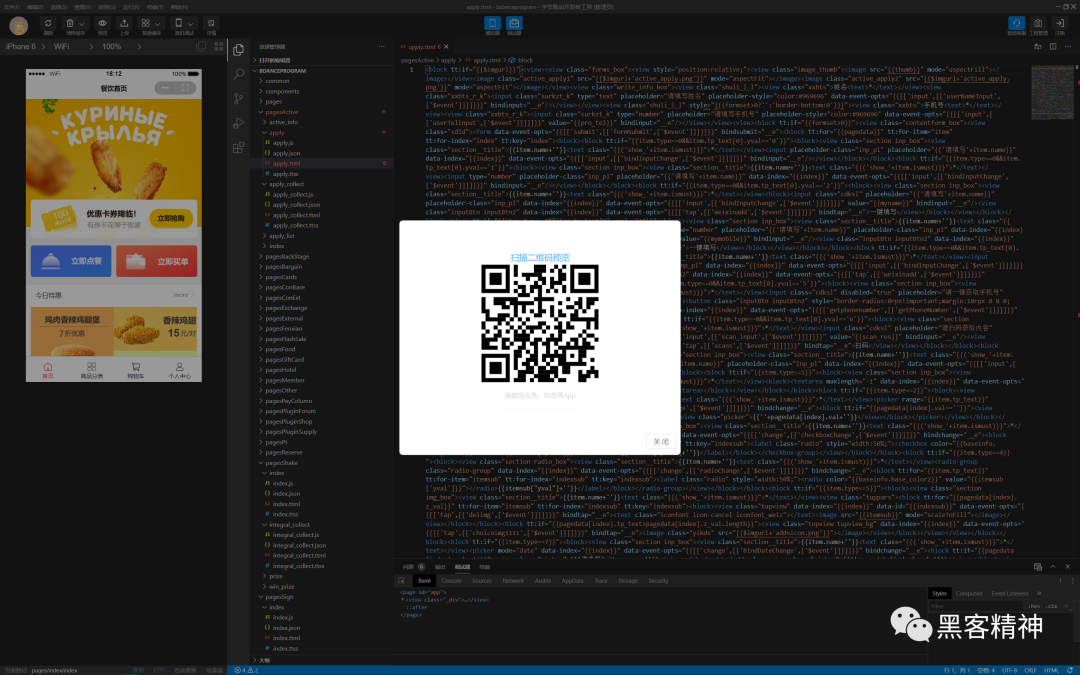Click the HTML language mode in status bar
This screenshot has width=1080, height=675.
[x=1052, y=670]
